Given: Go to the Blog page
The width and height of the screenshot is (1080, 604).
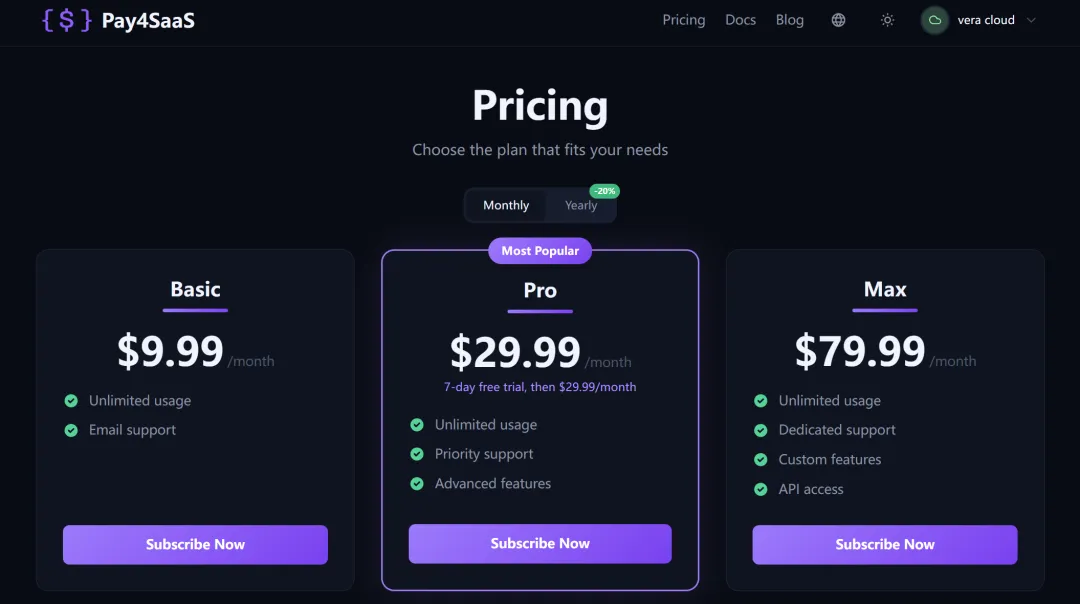Looking at the screenshot, I should [x=790, y=20].
